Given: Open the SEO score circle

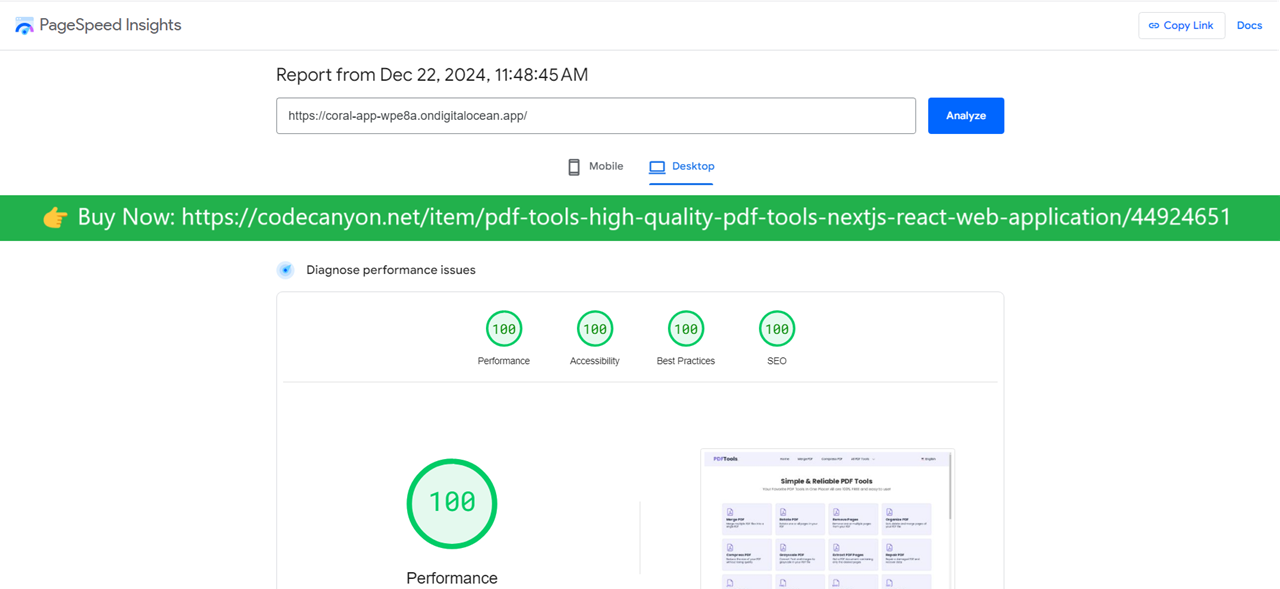Looking at the screenshot, I should click(x=777, y=328).
